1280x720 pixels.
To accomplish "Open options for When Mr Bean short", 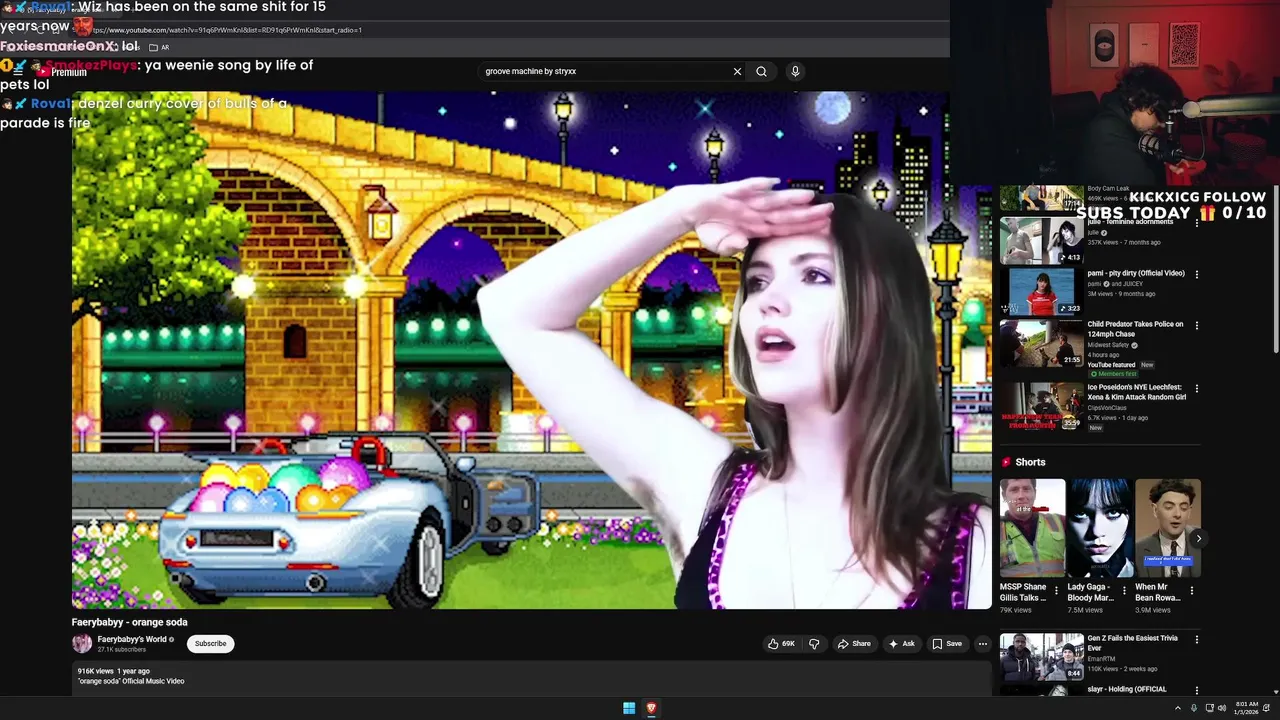I will (x=1192, y=590).
